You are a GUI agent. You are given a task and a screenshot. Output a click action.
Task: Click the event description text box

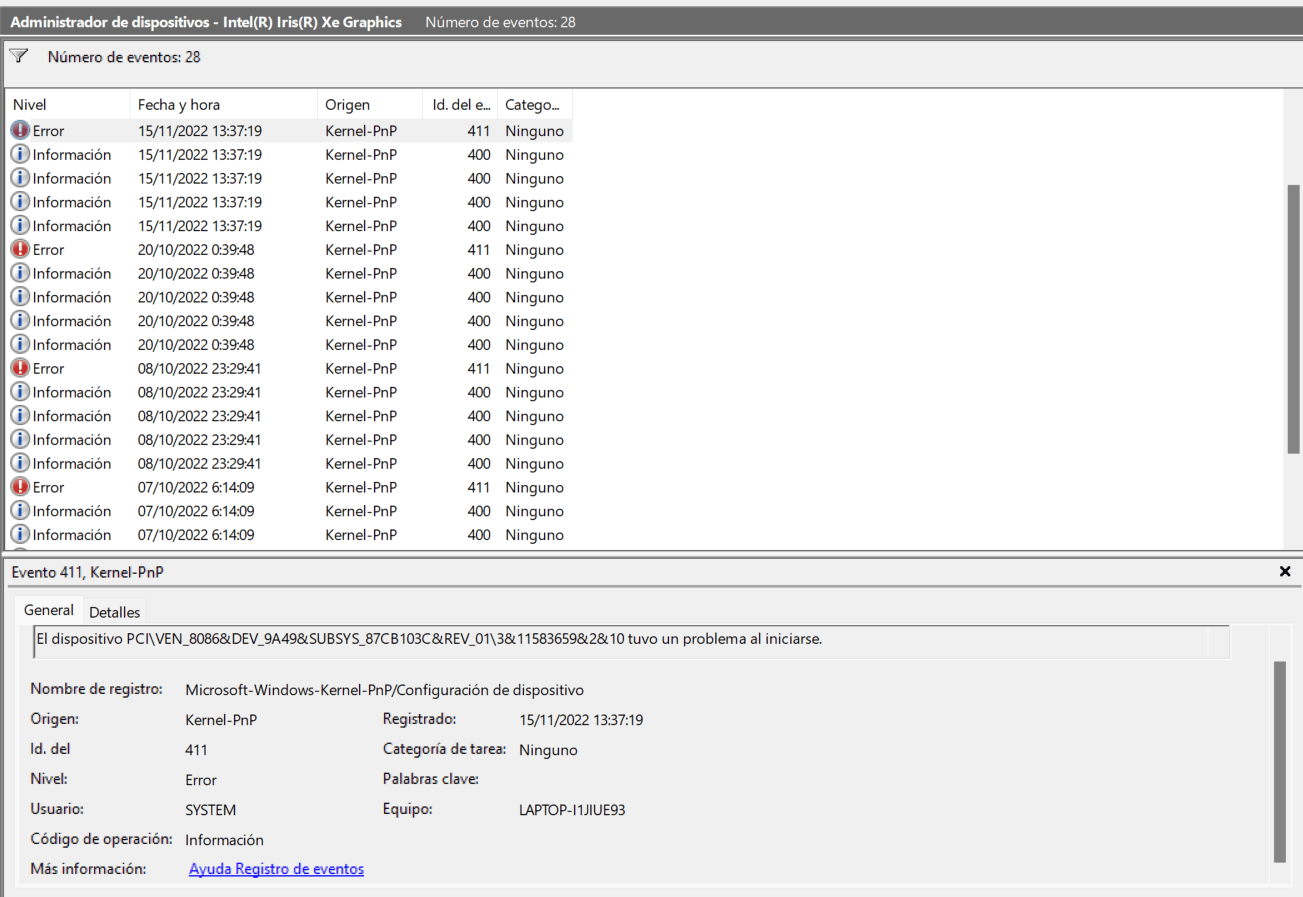pyautogui.click(x=631, y=641)
